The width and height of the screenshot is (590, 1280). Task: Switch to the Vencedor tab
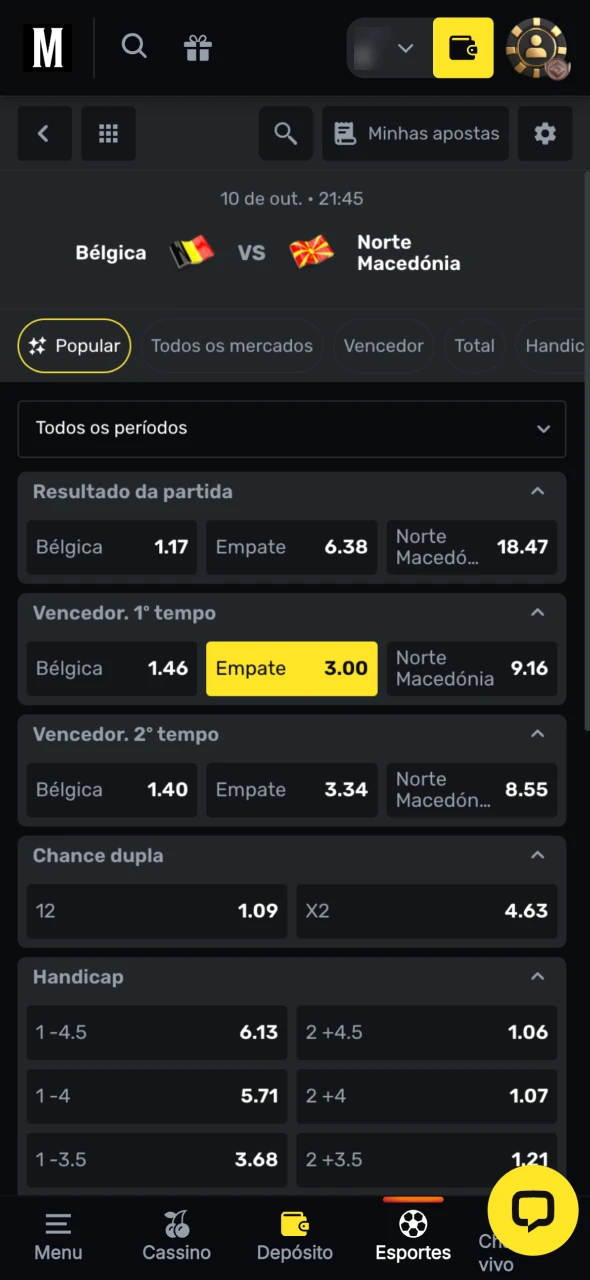(383, 346)
